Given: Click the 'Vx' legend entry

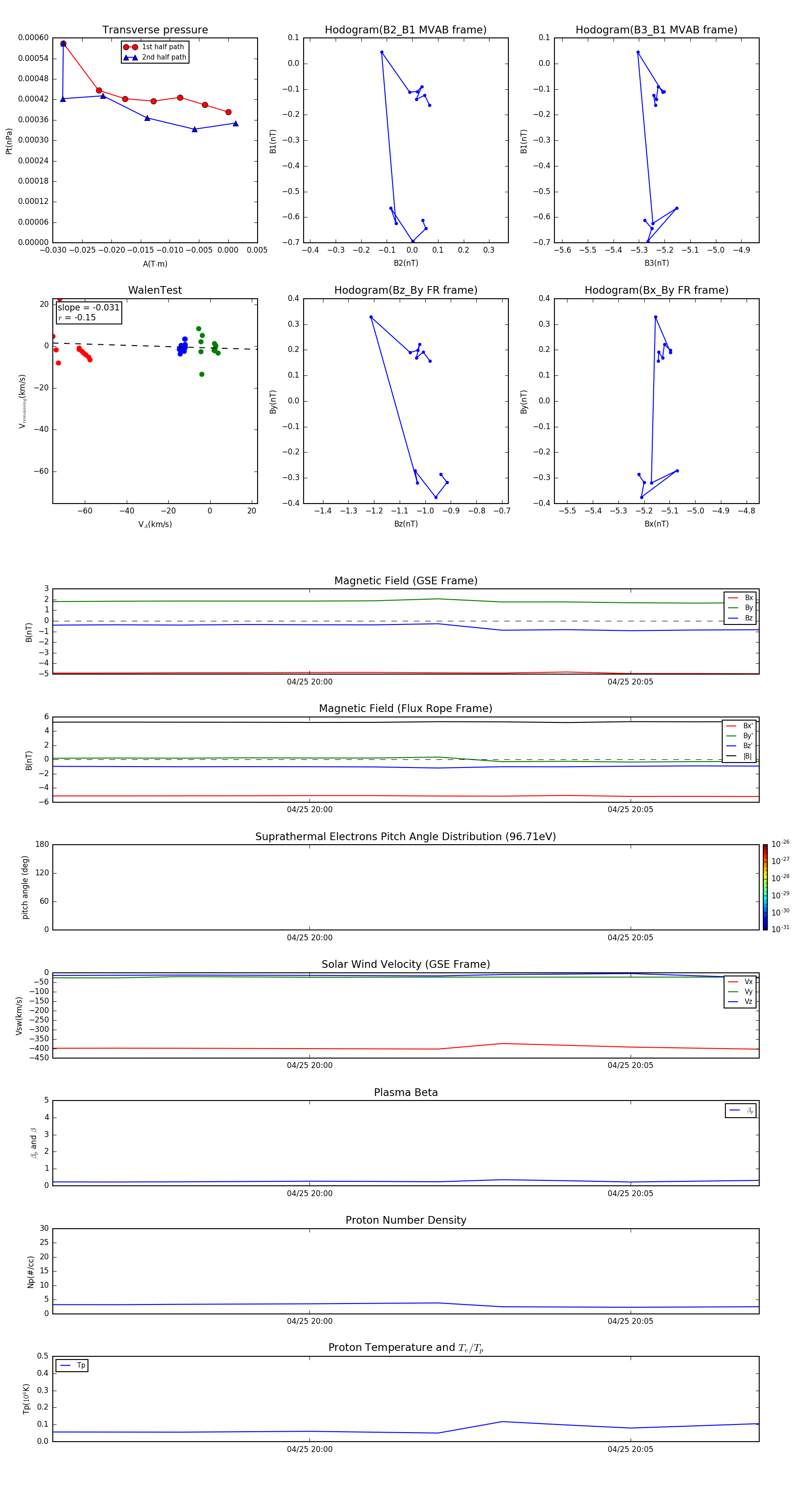Looking at the screenshot, I should 740,981.
